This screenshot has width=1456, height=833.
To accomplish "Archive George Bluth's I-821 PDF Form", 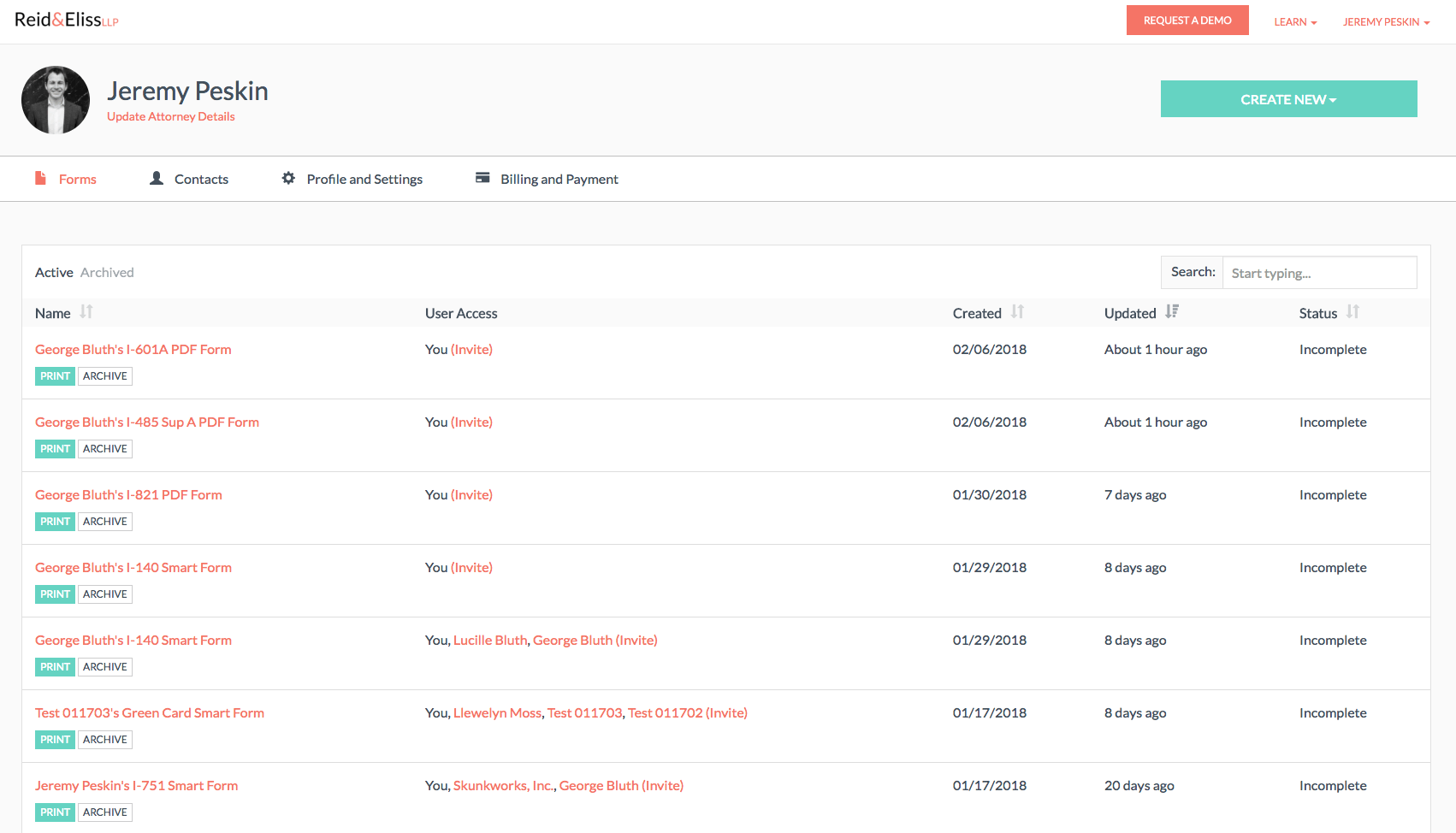I will tap(105, 522).
